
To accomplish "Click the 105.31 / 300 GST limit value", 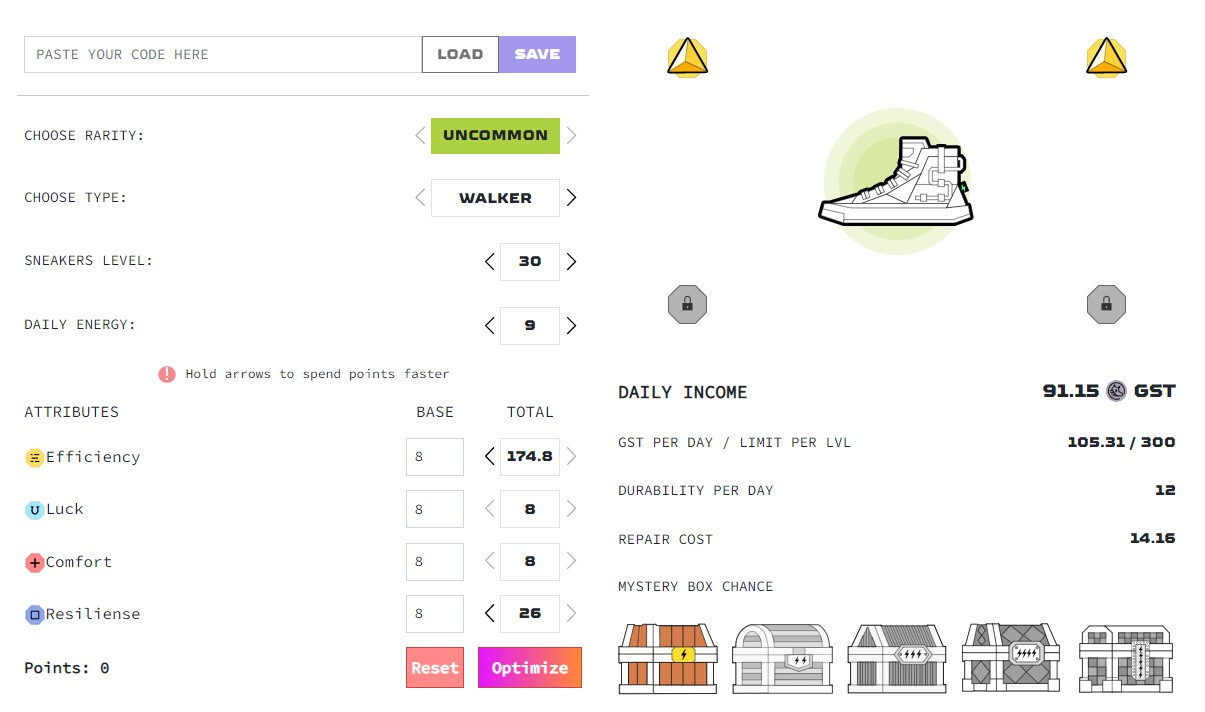I will tap(1121, 442).
